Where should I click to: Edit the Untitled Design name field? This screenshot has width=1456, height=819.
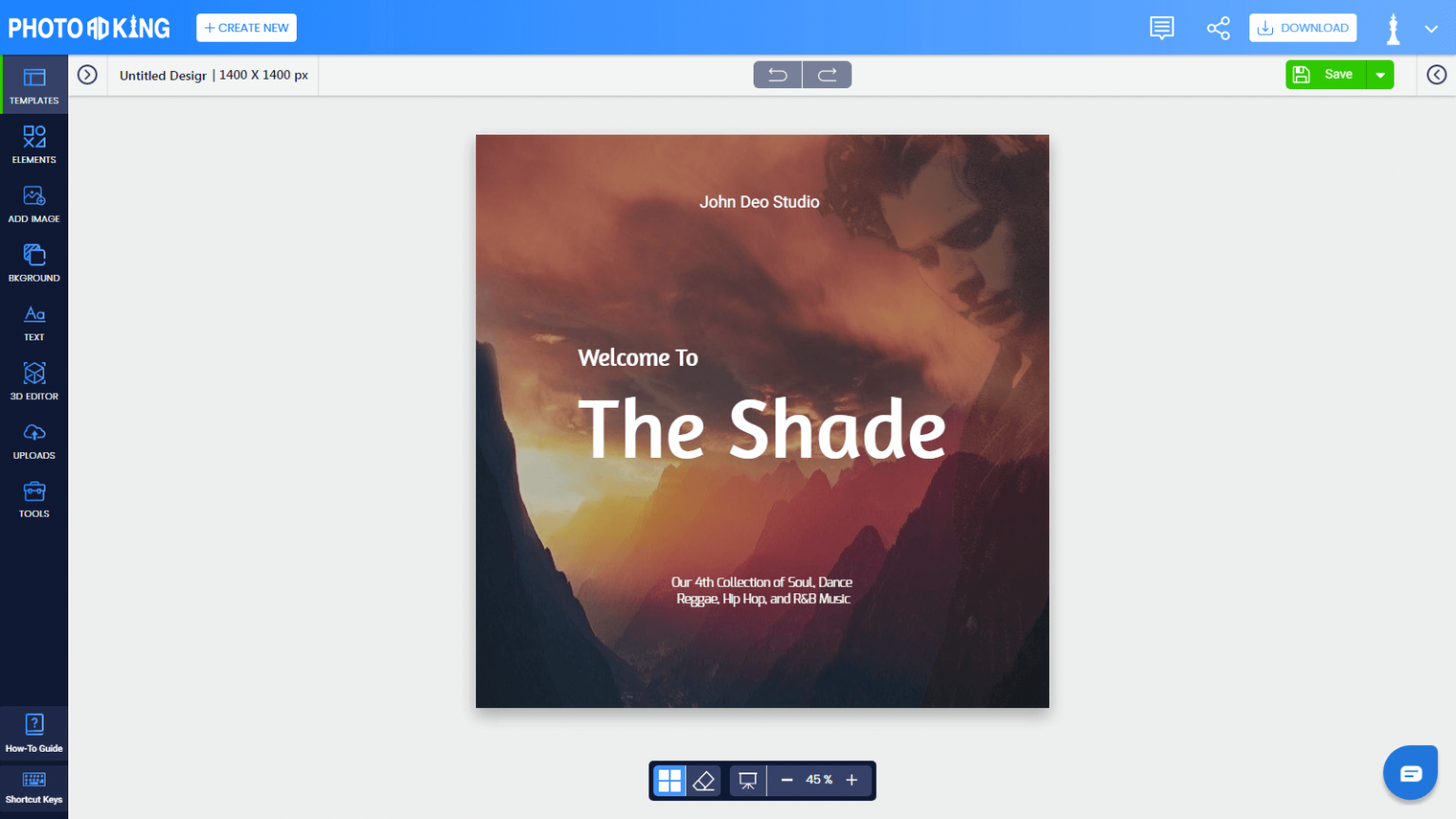(212, 75)
